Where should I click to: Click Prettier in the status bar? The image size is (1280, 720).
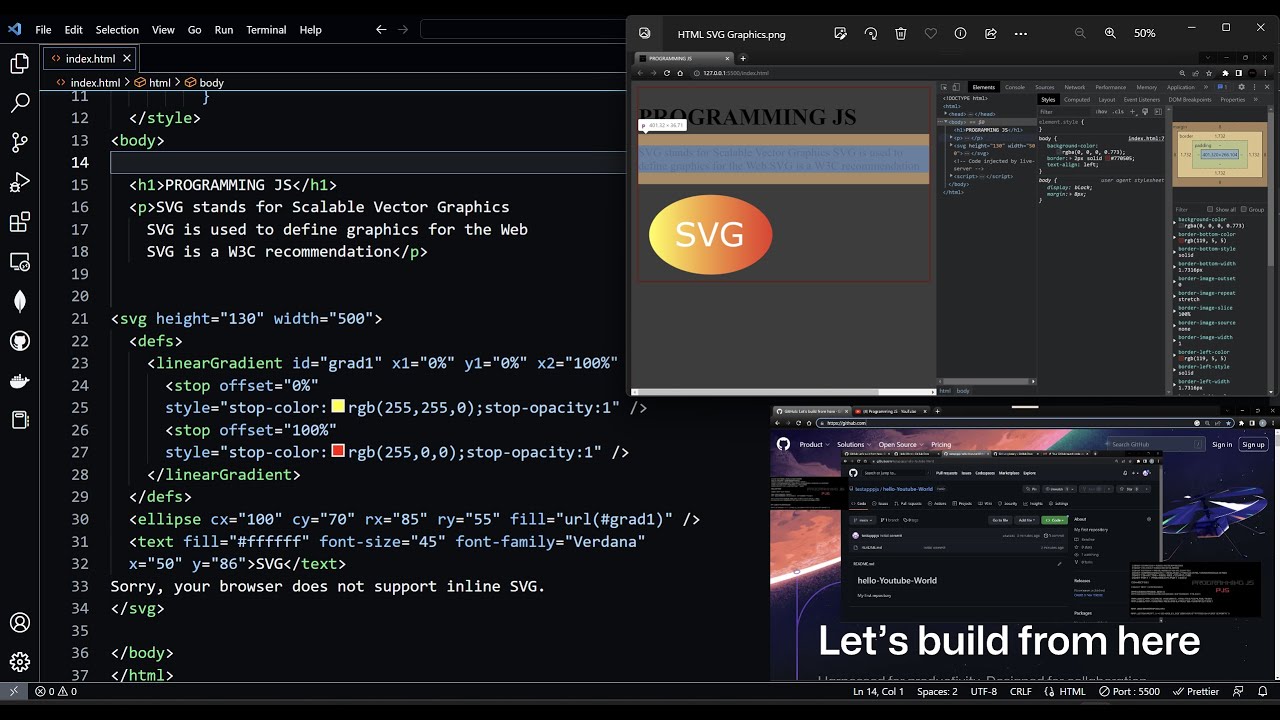(1194, 691)
